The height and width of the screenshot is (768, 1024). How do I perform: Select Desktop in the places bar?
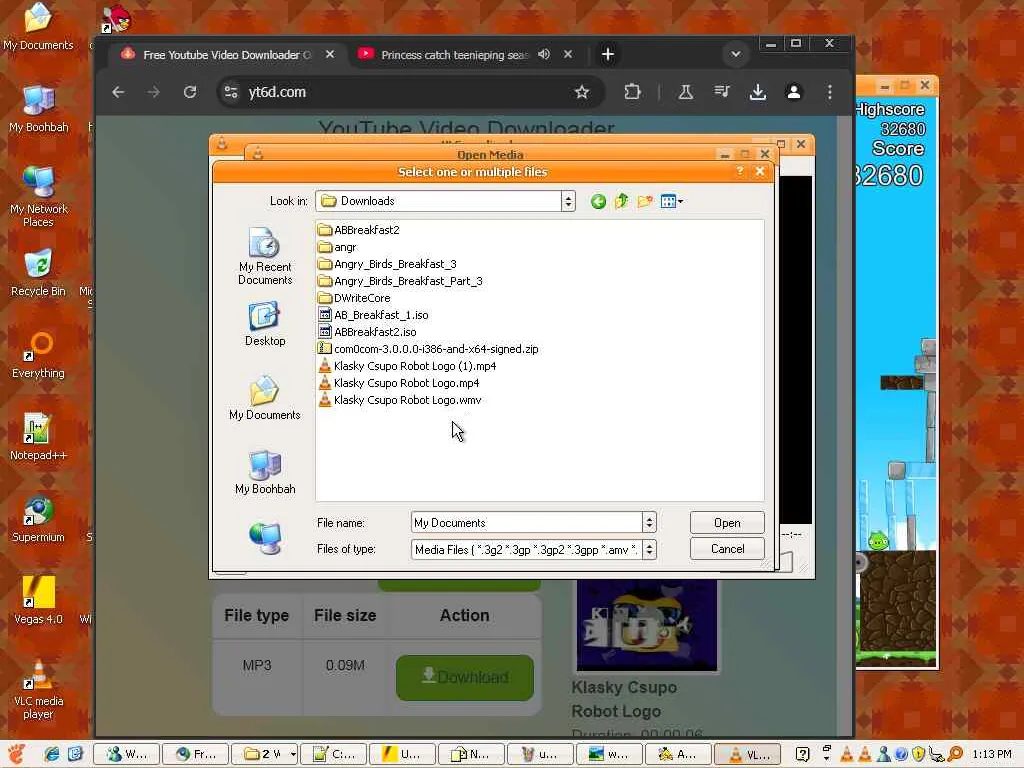click(x=264, y=324)
